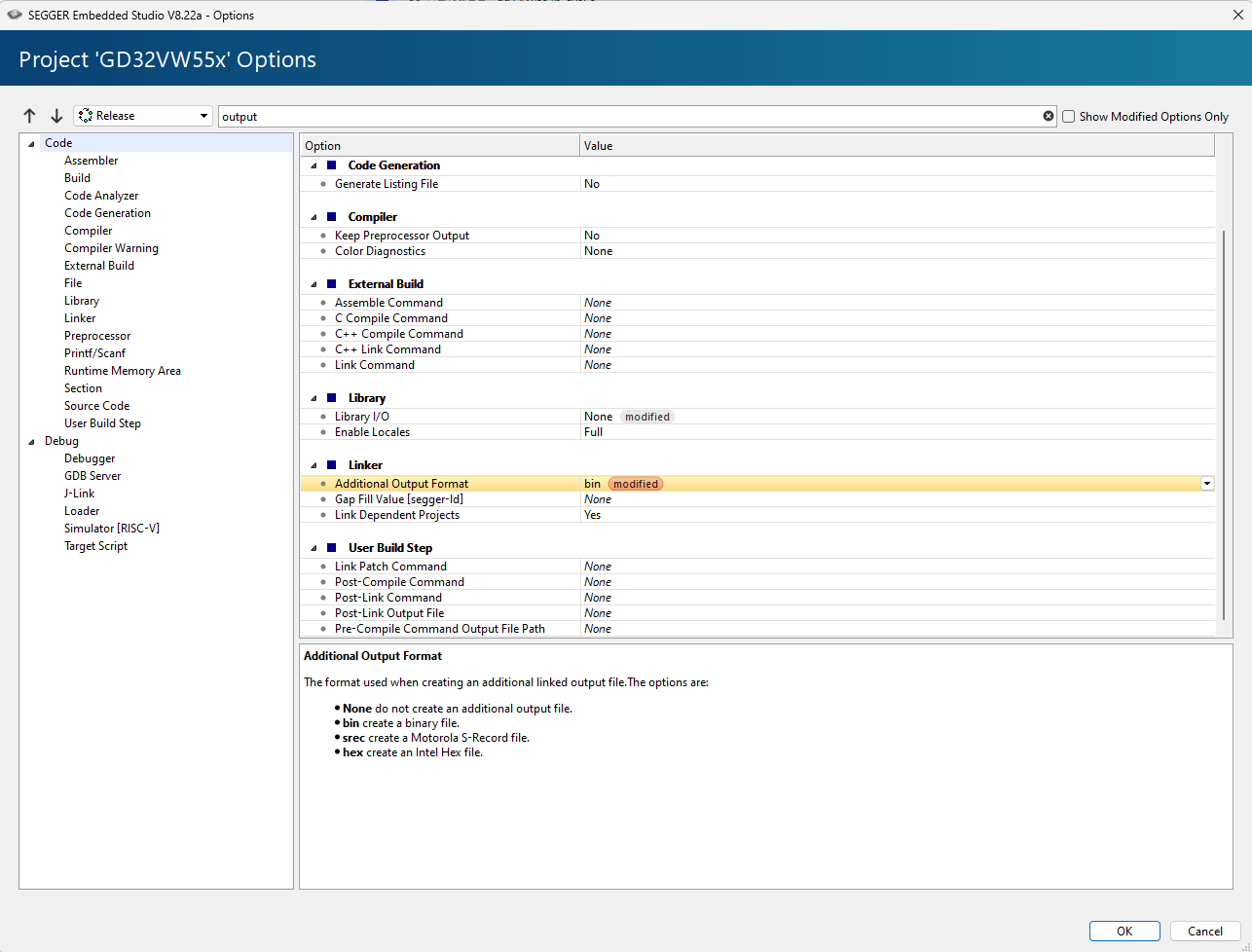Screen dimensions: 1252x952
Task: Click the down arrow navigation icon
Action: (x=56, y=116)
